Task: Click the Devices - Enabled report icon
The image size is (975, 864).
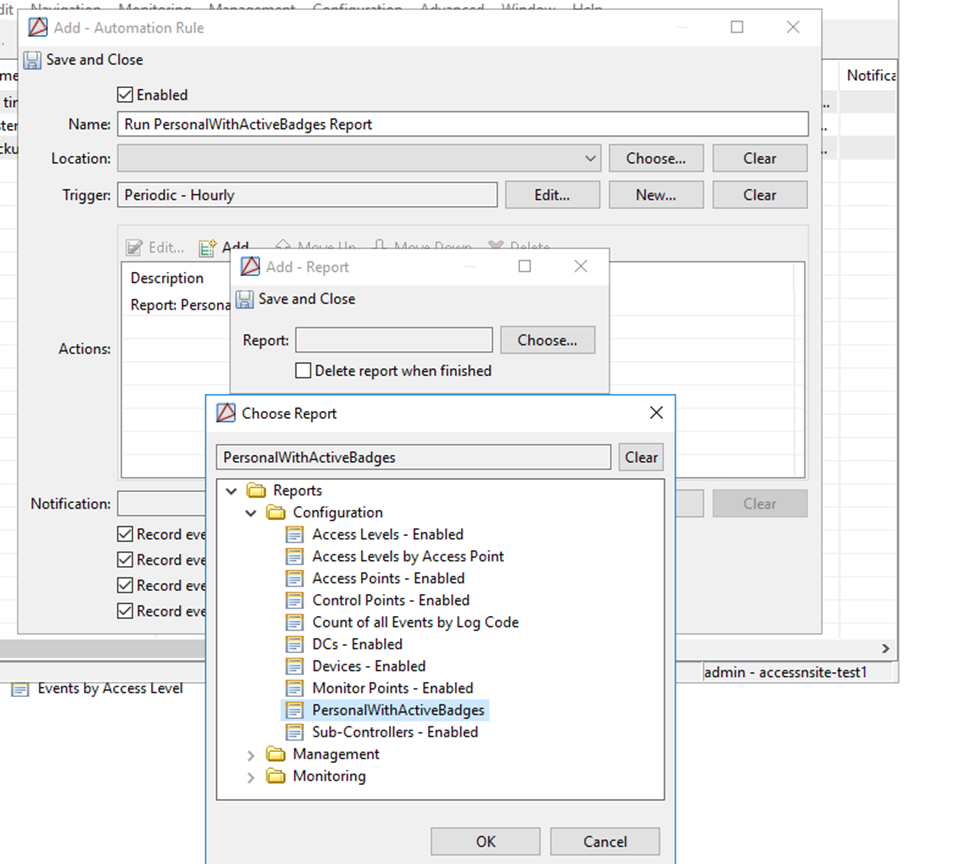Action: coord(295,666)
